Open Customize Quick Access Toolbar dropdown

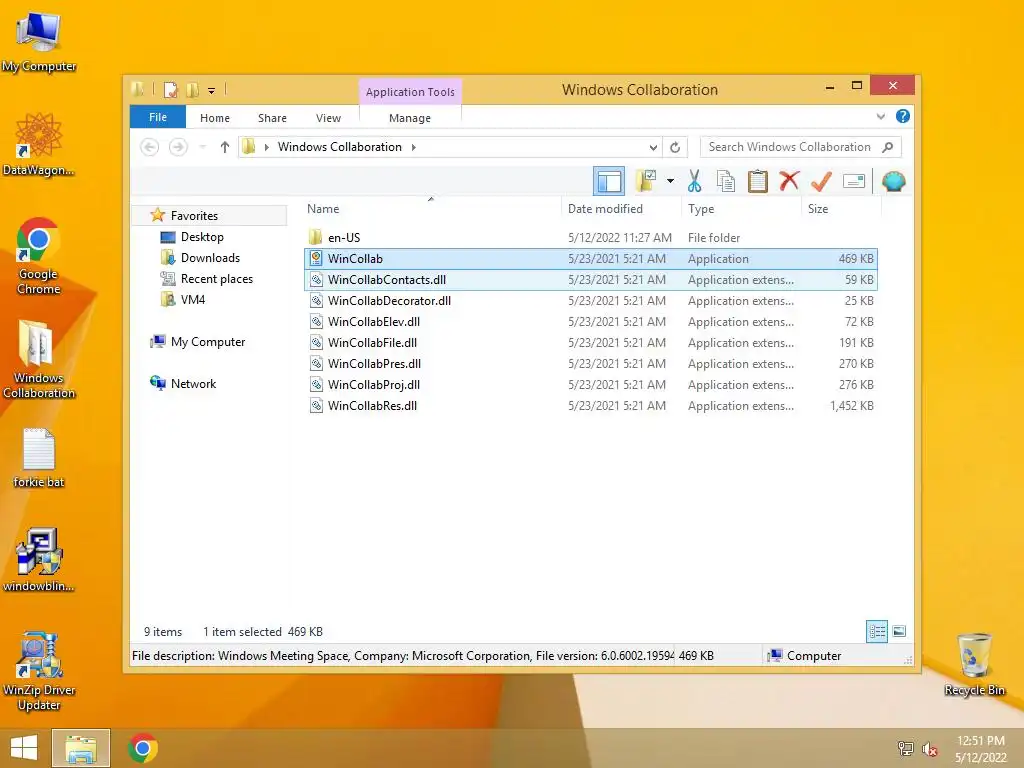(x=212, y=91)
